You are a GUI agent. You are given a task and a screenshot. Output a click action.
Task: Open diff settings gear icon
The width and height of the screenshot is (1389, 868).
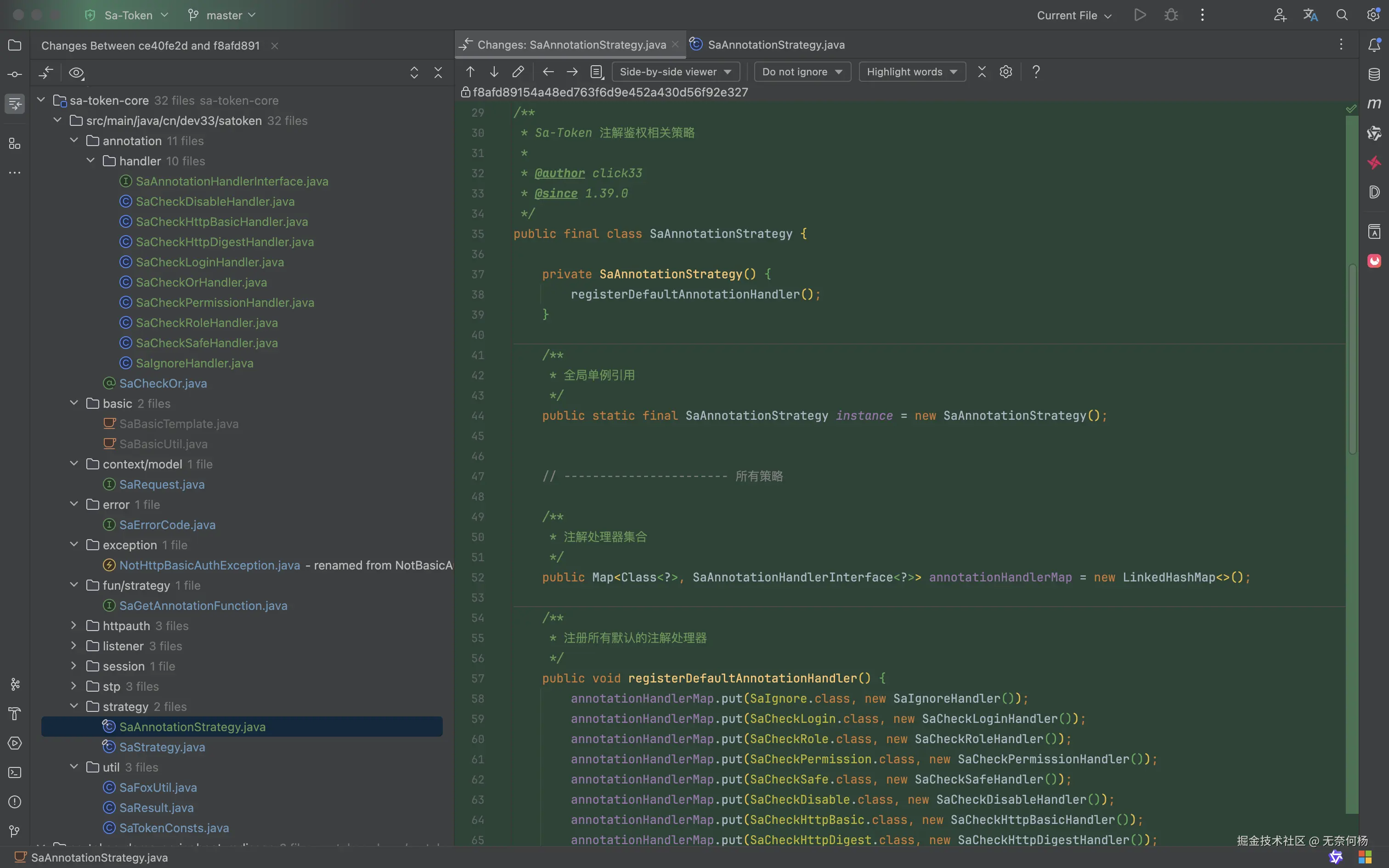(x=1005, y=72)
